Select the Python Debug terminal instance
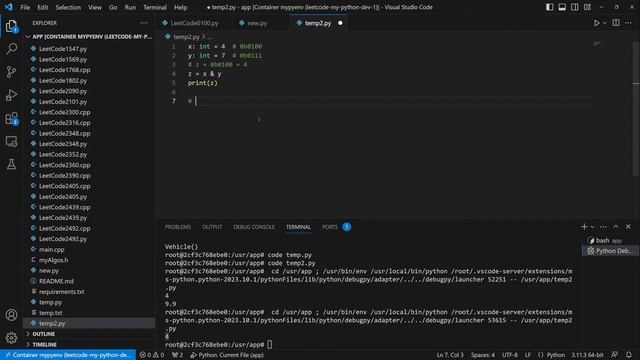 610,251
